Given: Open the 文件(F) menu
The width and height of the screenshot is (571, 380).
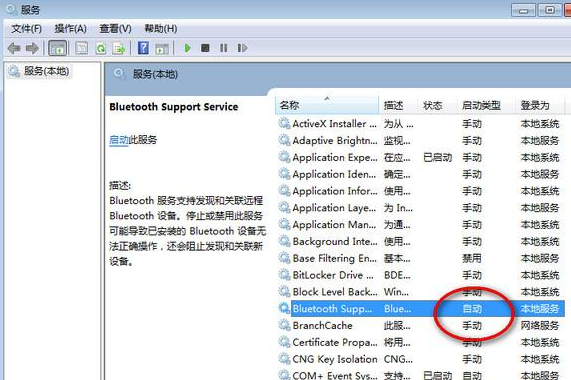Looking at the screenshot, I should point(26,28).
